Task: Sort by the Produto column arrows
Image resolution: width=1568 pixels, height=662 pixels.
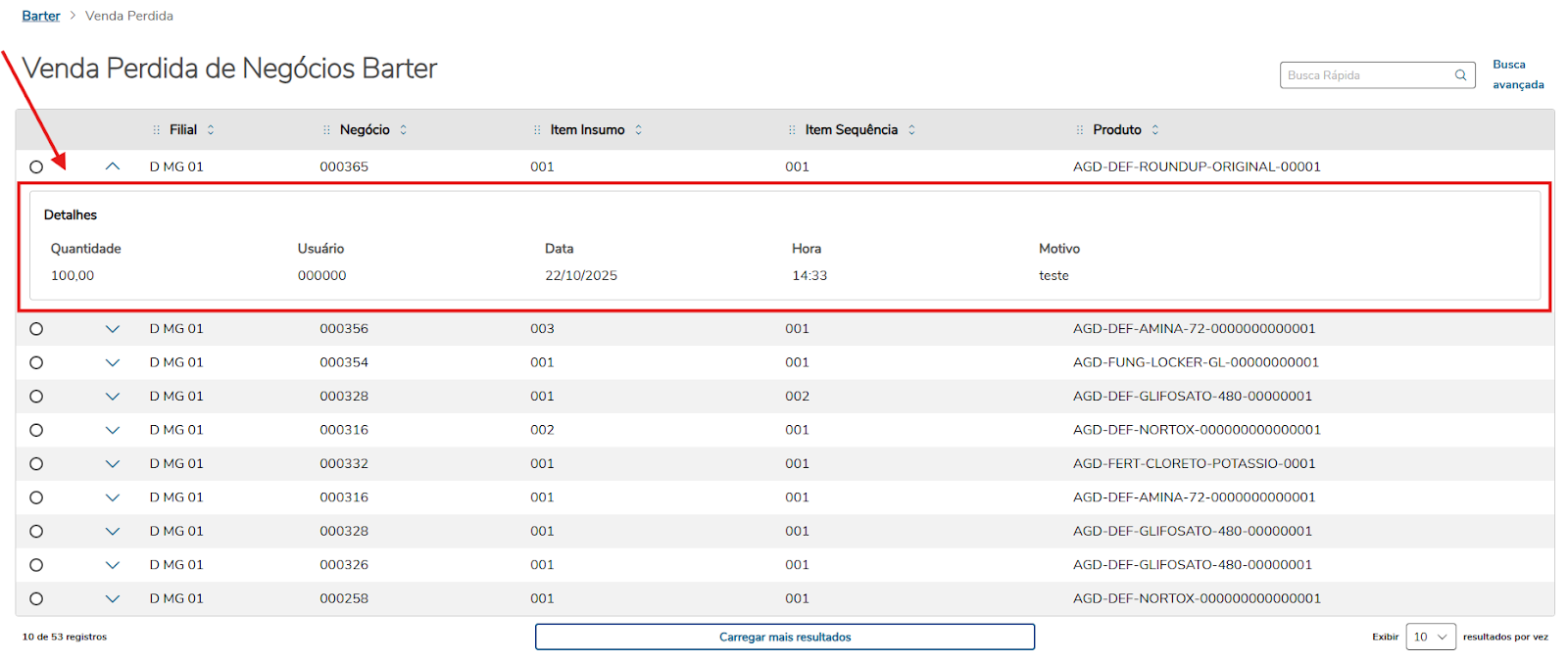Action: point(1155,130)
